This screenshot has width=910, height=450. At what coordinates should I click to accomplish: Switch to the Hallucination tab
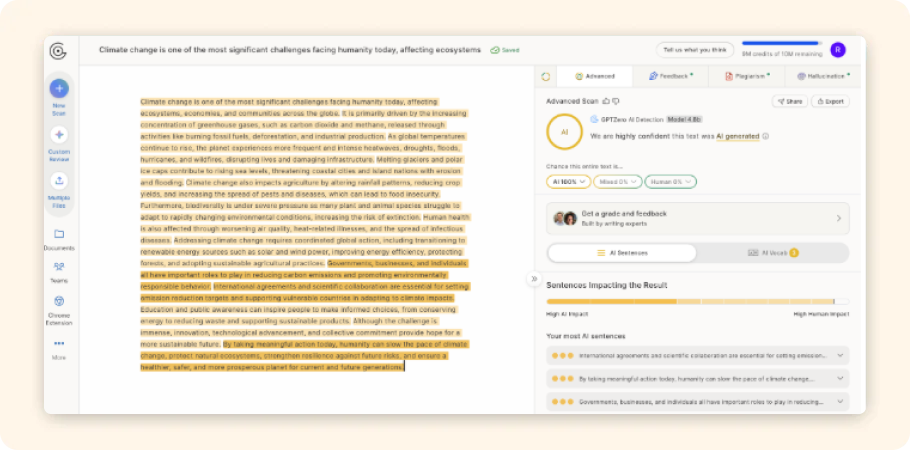[x=823, y=76]
